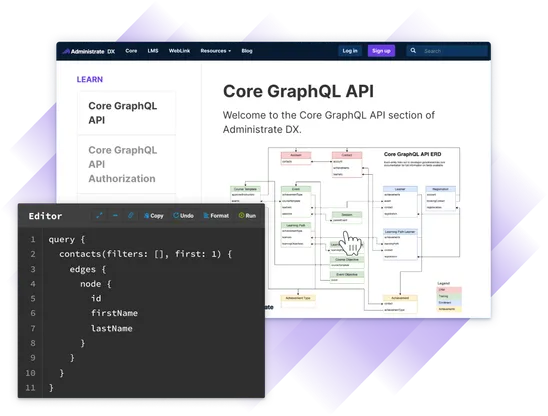Click the Core GraphQL API page heading

point(298,91)
